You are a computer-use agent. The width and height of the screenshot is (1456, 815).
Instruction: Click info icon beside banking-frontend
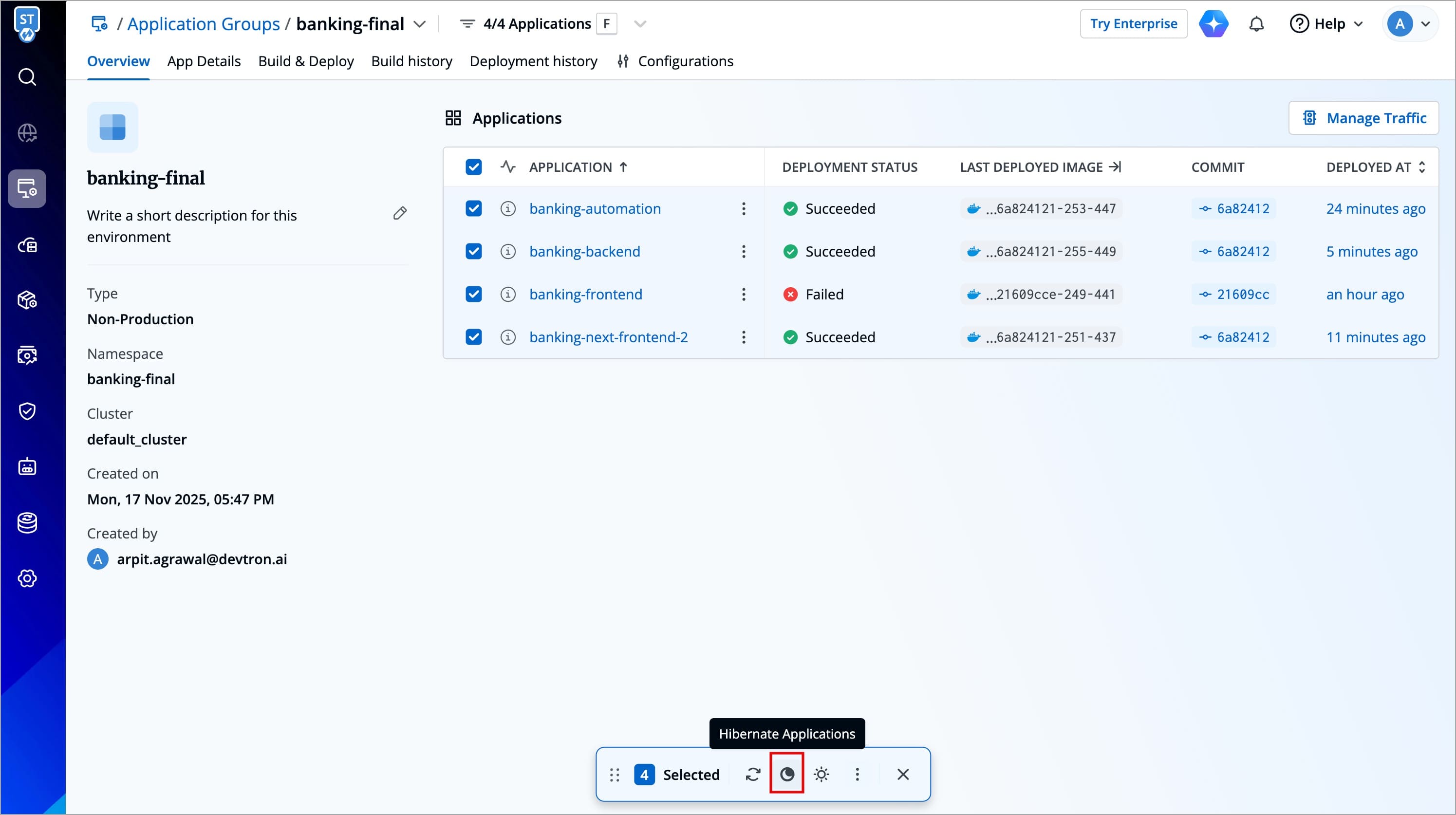507,295
